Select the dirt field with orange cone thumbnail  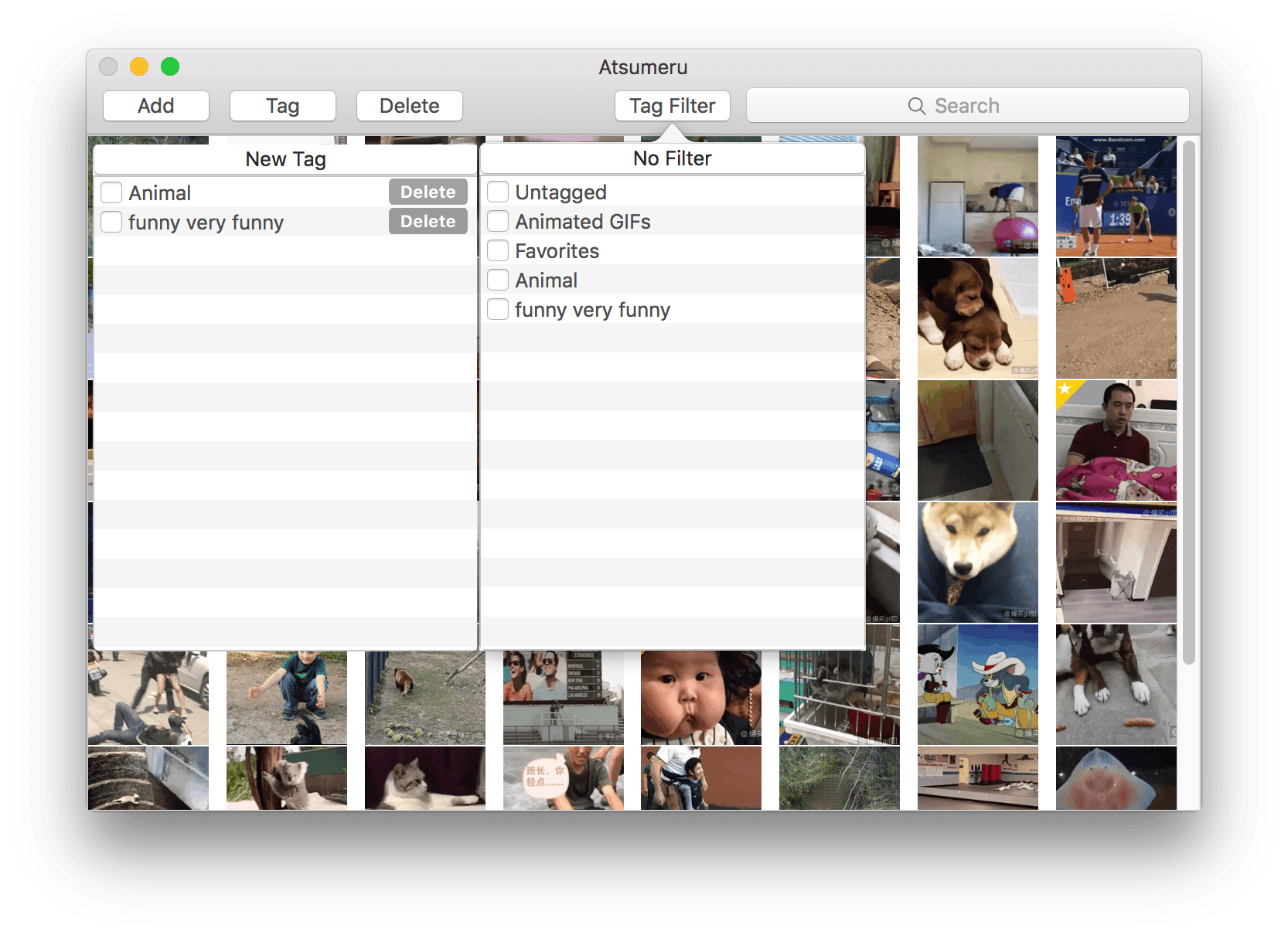[1116, 318]
